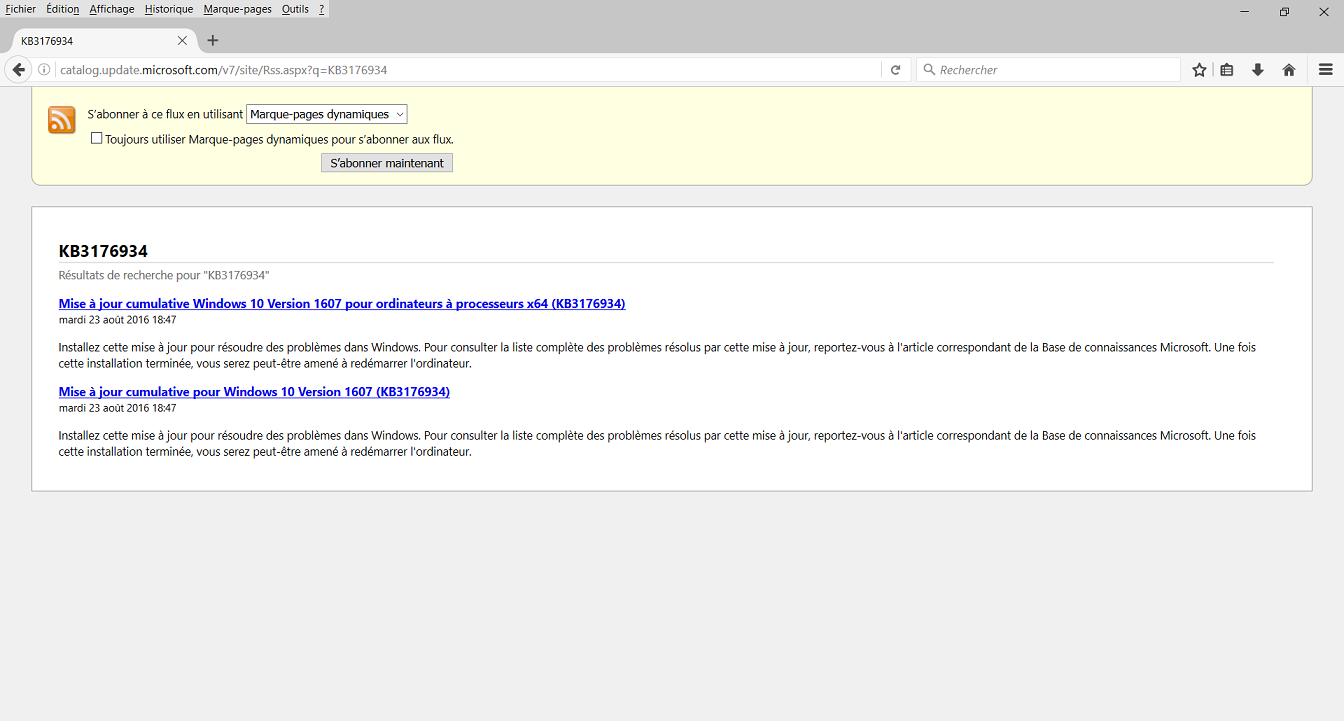Viewport: 1344px width, 721px height.
Task: Reload the page with the refresh icon
Action: pos(895,70)
